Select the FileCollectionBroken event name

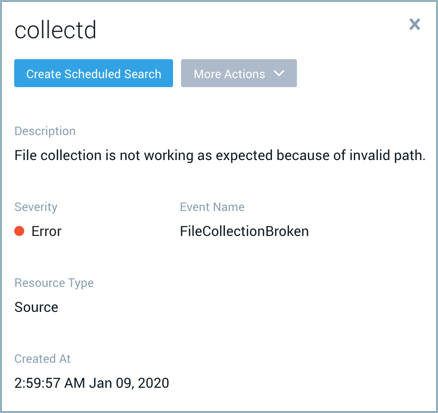pyautogui.click(x=244, y=231)
